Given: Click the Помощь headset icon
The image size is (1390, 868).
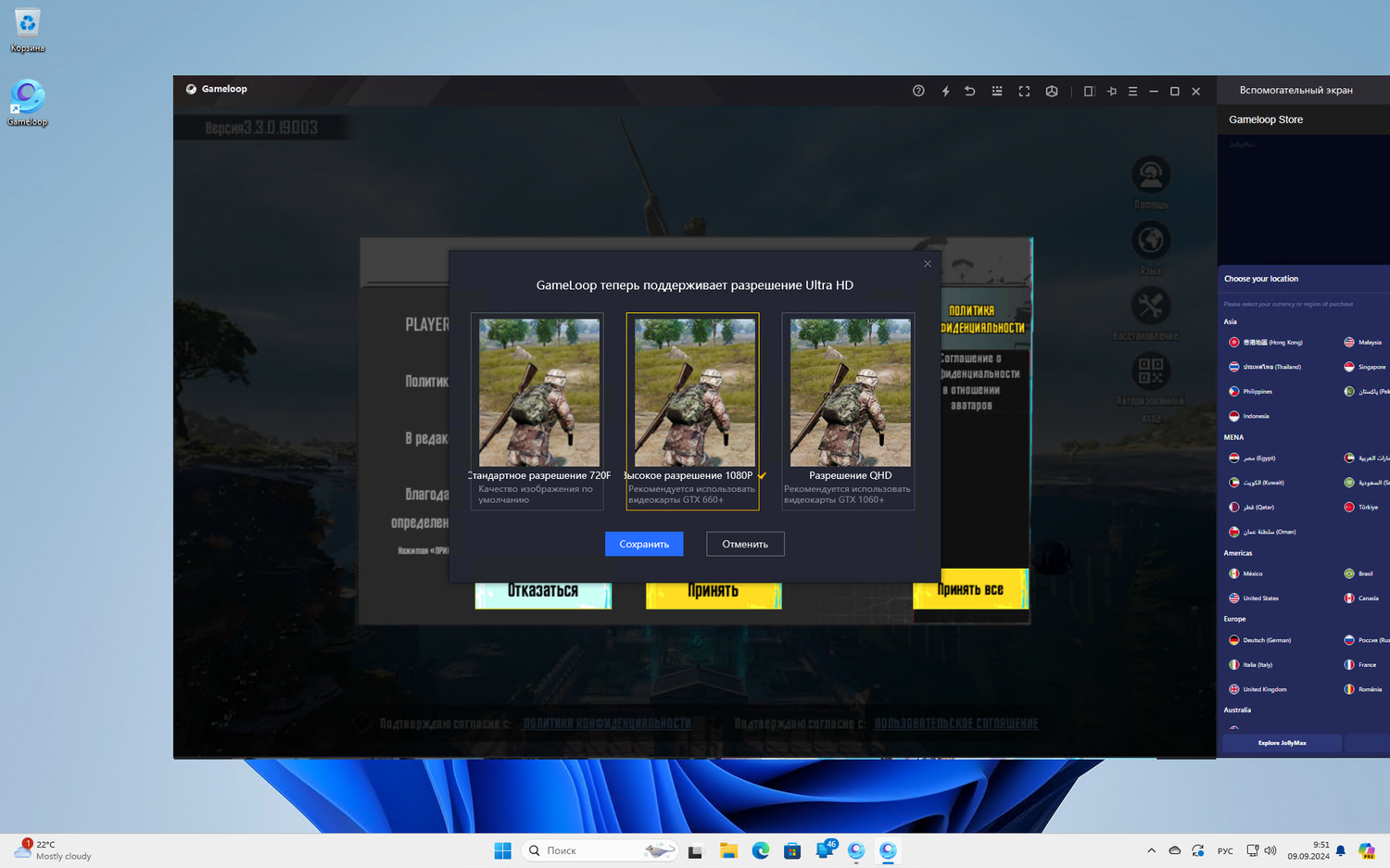Looking at the screenshot, I should pos(1151,175).
